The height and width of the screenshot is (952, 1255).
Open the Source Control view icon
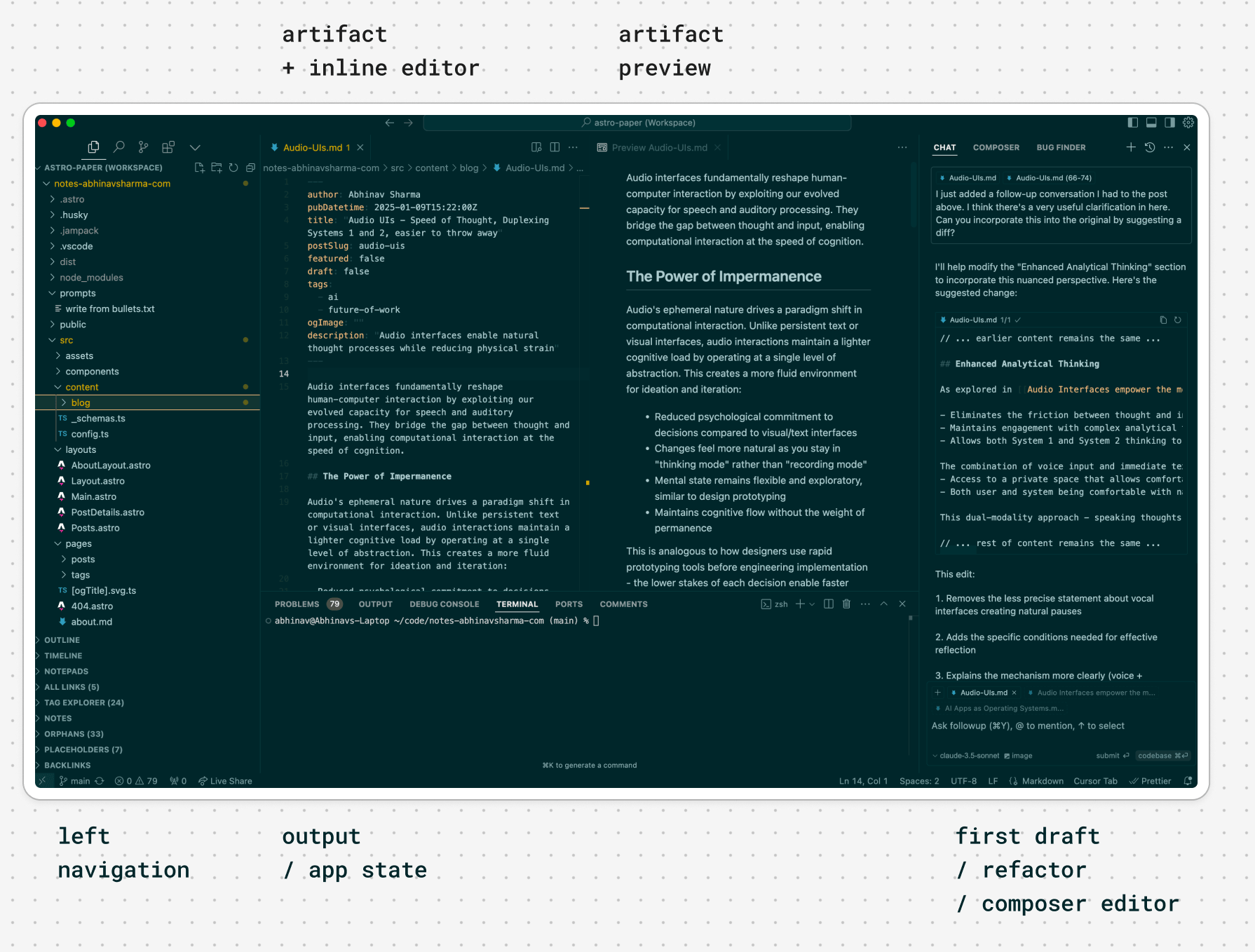[x=144, y=147]
